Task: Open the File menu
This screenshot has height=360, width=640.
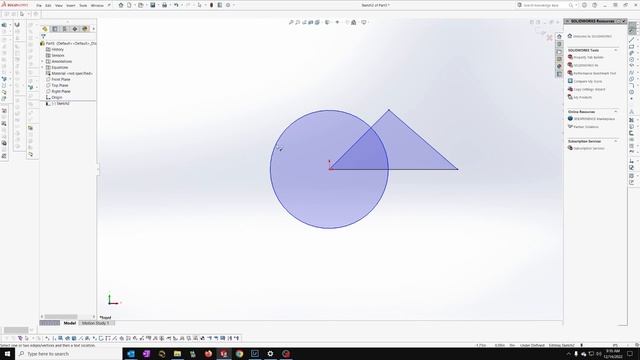Action: [39, 5]
